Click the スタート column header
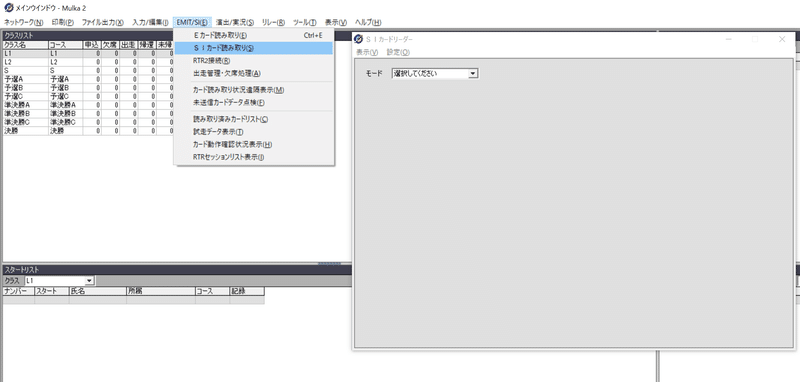The width and height of the screenshot is (800, 382). [x=52, y=291]
